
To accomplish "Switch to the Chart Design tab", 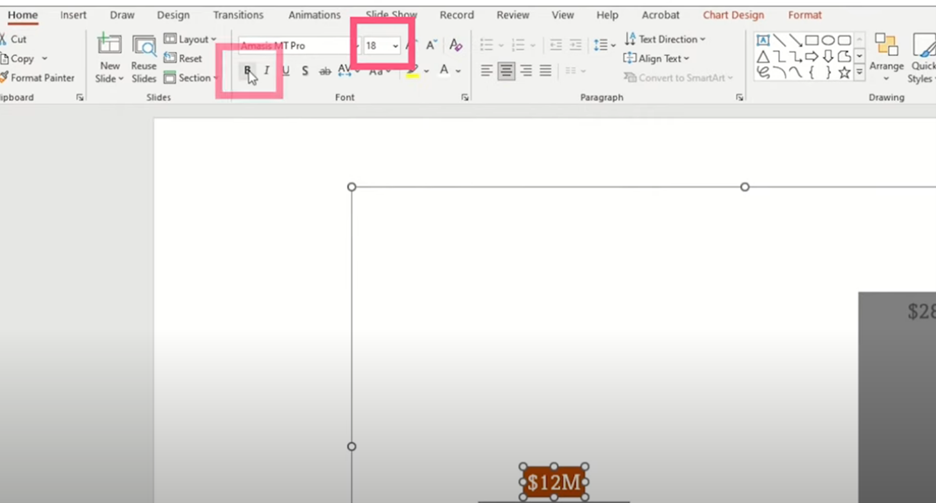I will (x=733, y=15).
